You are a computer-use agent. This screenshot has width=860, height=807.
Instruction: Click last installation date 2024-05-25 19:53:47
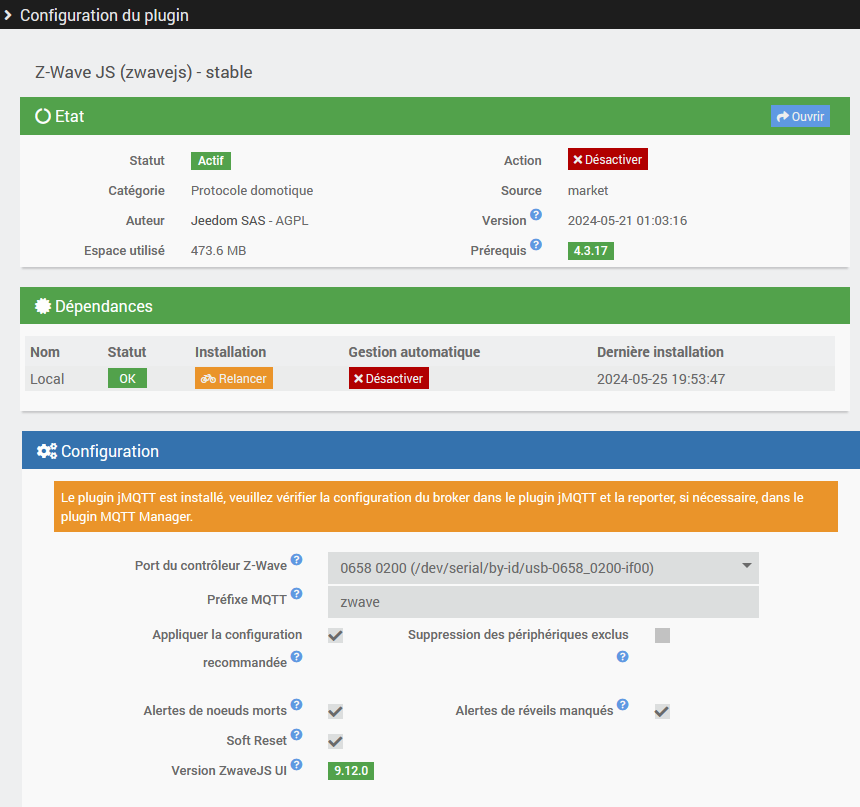point(661,379)
